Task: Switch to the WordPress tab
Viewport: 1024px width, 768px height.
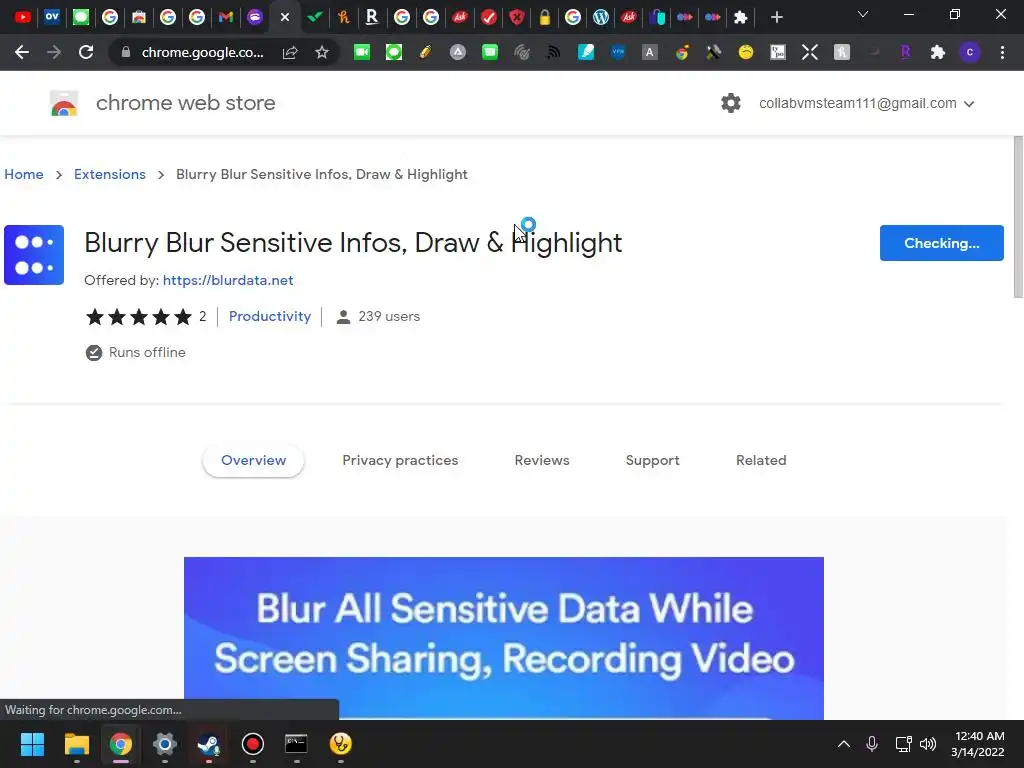Action: pyautogui.click(x=601, y=17)
